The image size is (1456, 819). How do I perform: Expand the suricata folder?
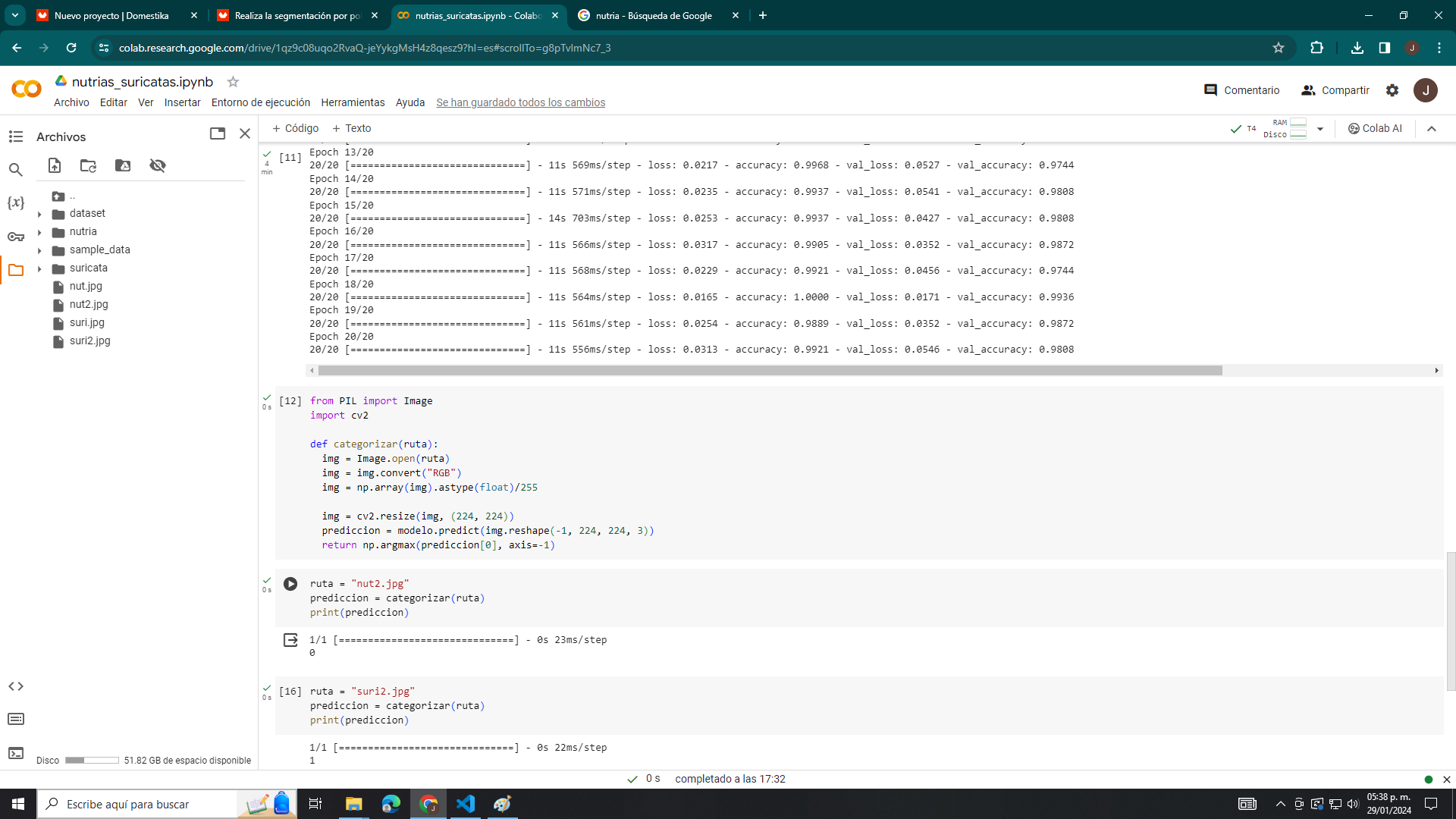pyautogui.click(x=39, y=268)
